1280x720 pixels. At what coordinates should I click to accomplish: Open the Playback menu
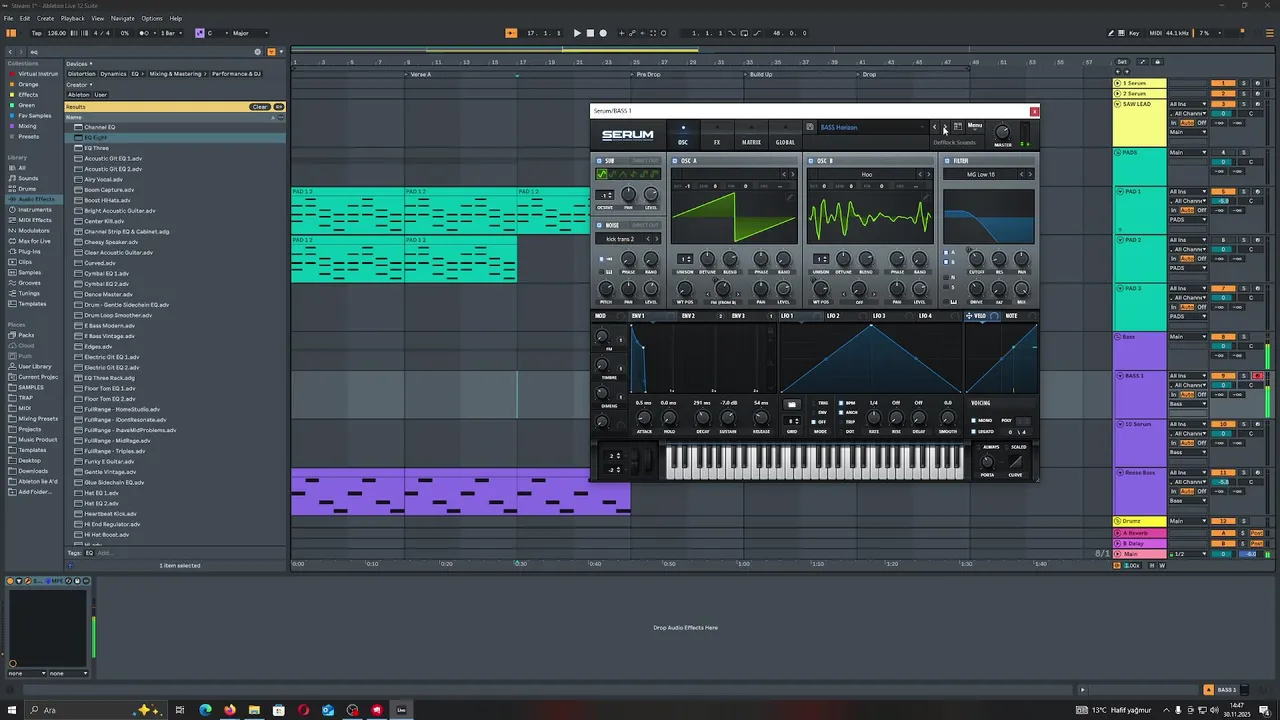73,18
